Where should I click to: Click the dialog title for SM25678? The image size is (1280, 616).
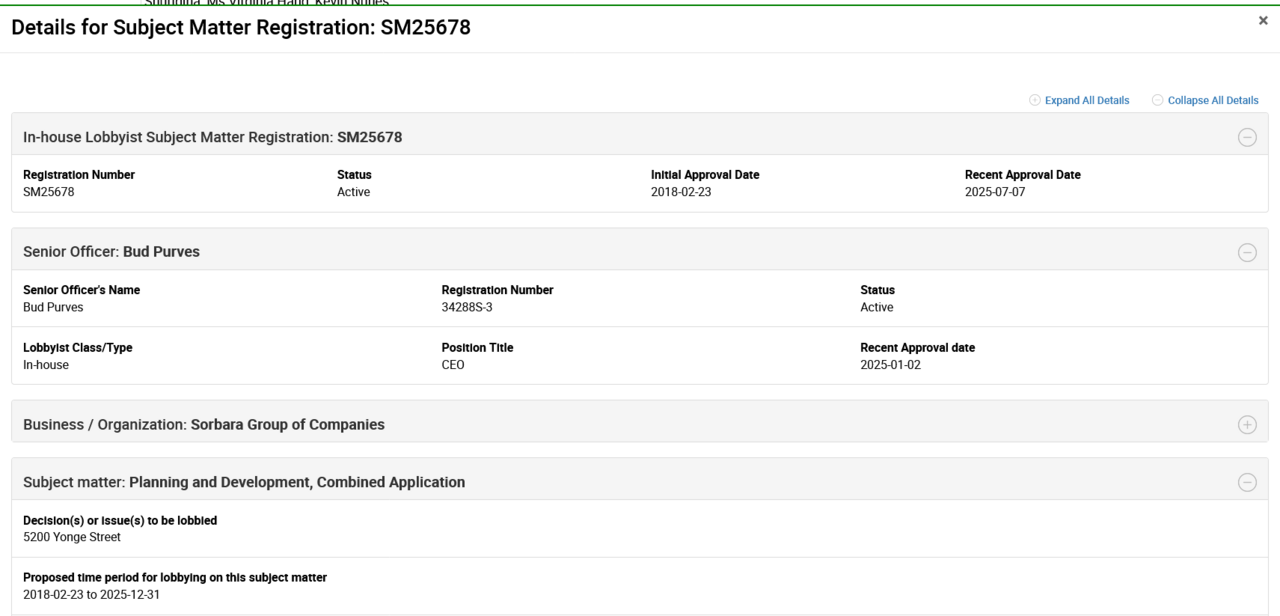point(240,29)
